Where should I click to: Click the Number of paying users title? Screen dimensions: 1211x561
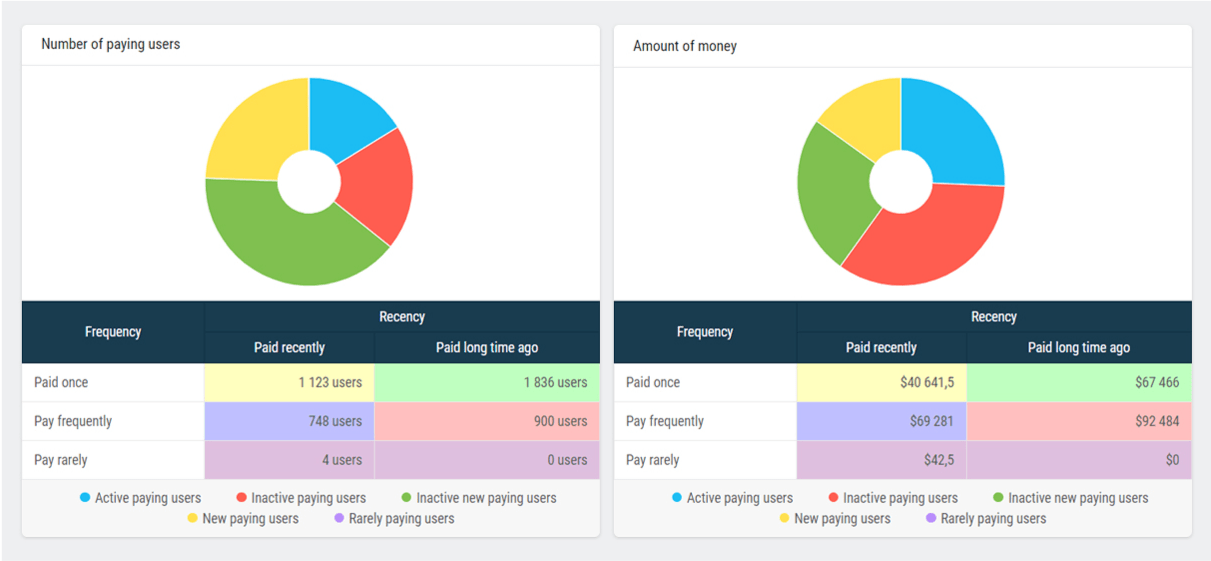[111, 44]
